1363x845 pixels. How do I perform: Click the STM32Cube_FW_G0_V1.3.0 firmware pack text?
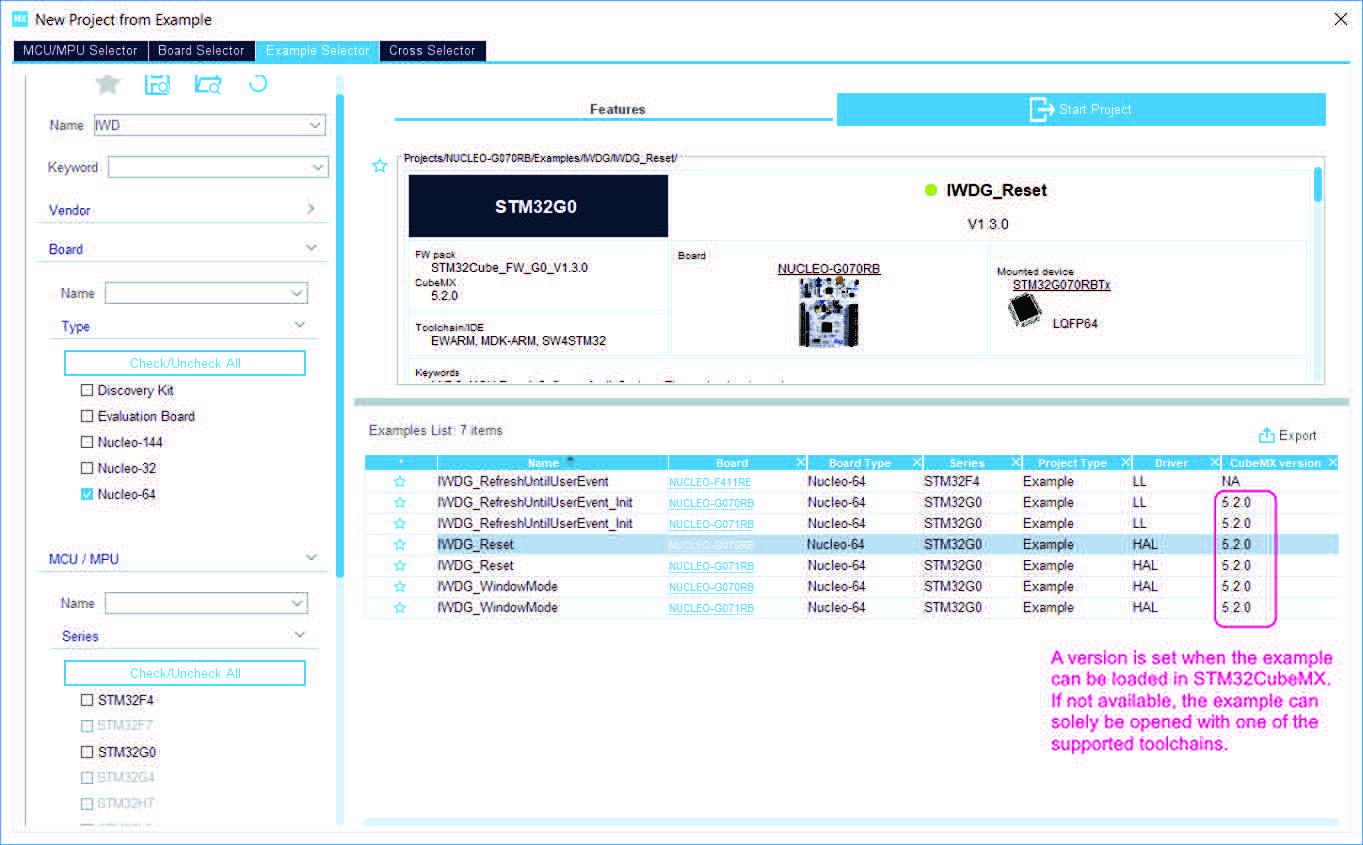[x=509, y=268]
